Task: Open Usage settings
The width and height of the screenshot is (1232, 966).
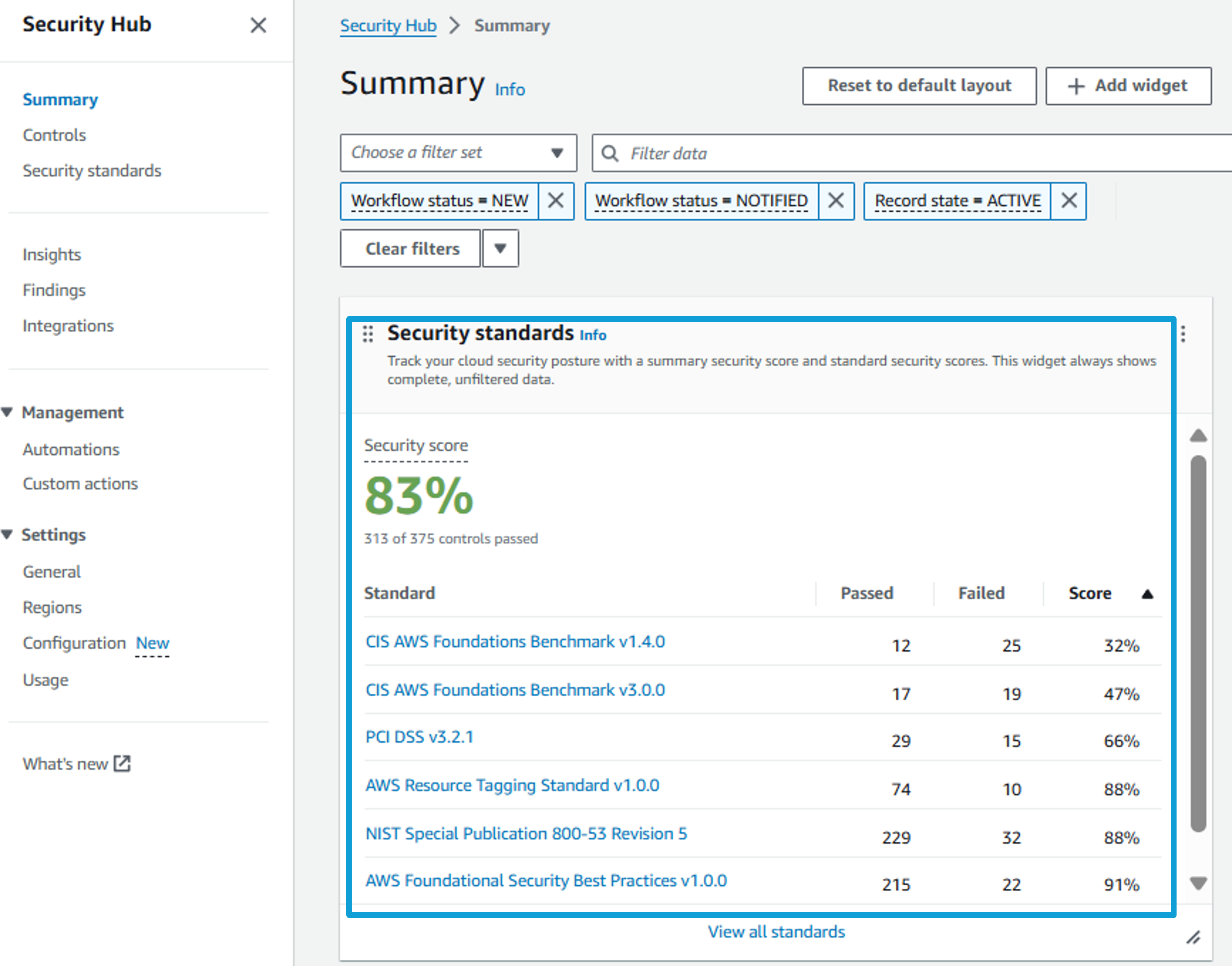Action: pos(45,680)
